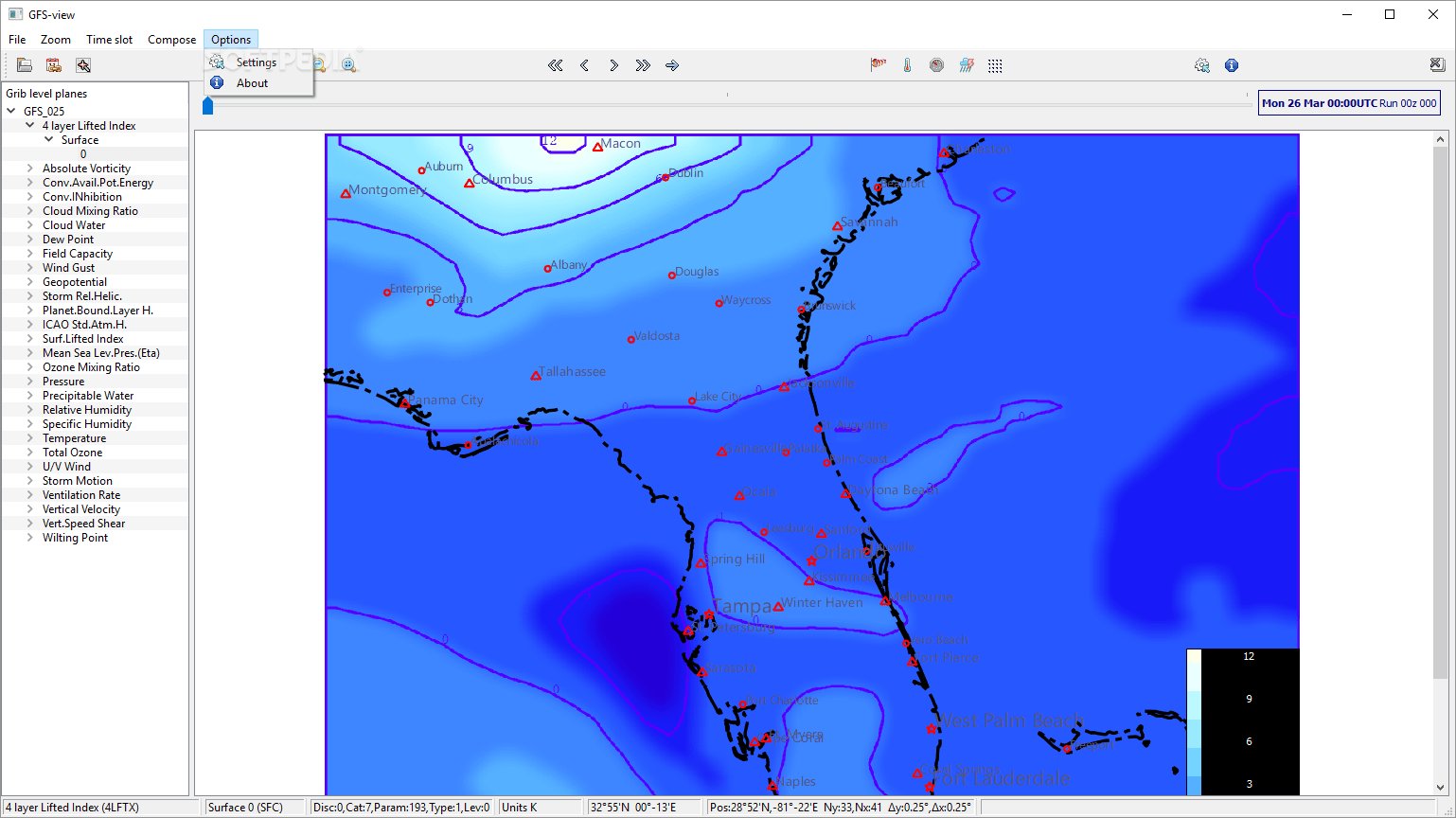The image size is (1456, 818).
Task: Click the pressure gauge icon
Action: point(936,65)
